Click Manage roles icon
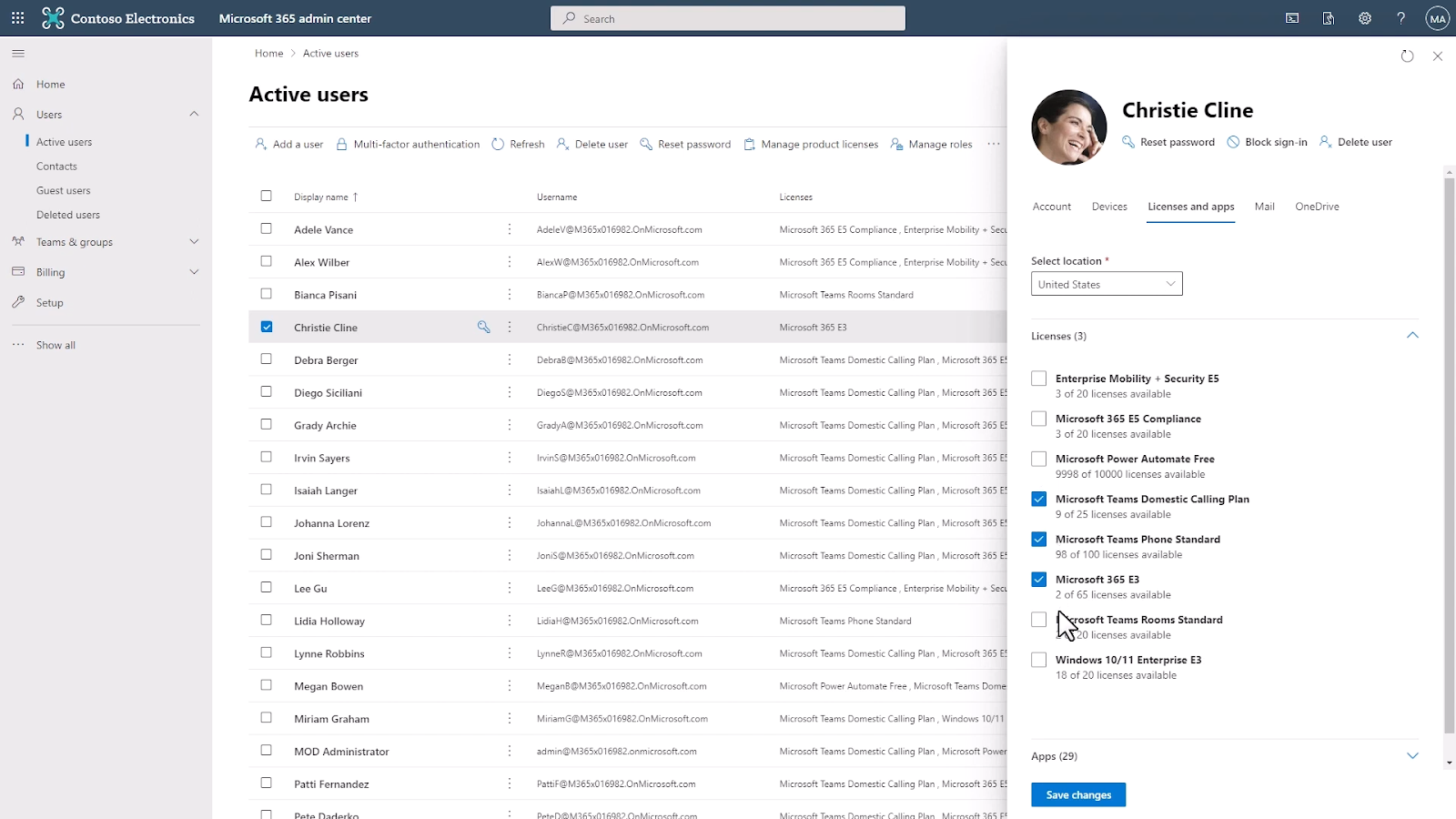This screenshot has width=1456, height=819. [x=896, y=144]
